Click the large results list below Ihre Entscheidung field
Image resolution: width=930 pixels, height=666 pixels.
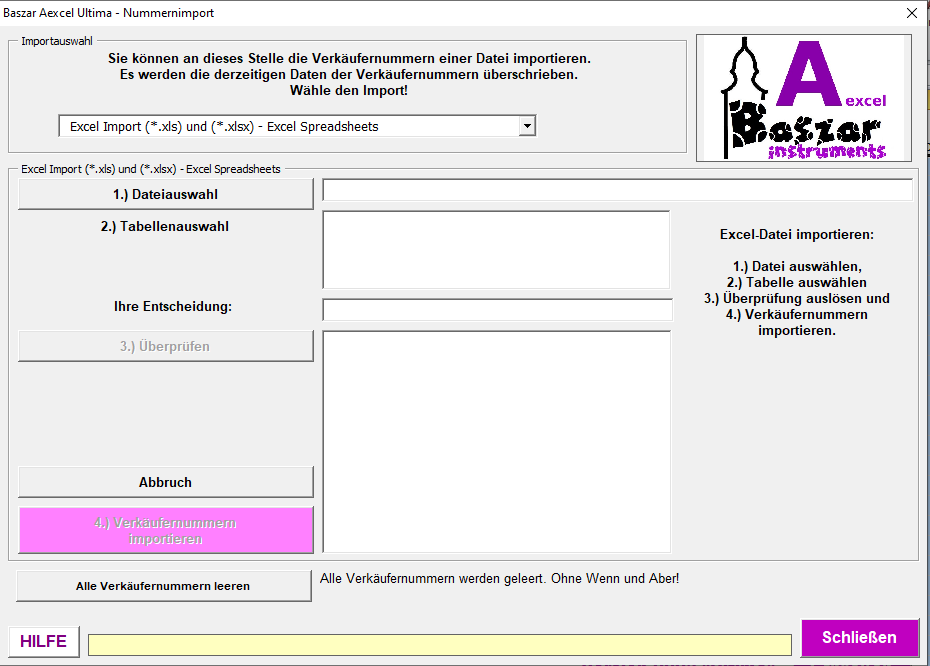click(496, 442)
